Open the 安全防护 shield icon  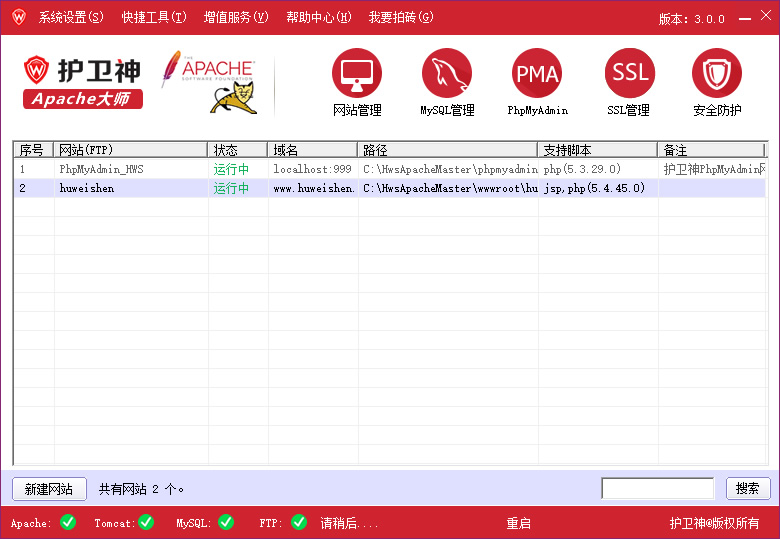pyautogui.click(x=717, y=73)
